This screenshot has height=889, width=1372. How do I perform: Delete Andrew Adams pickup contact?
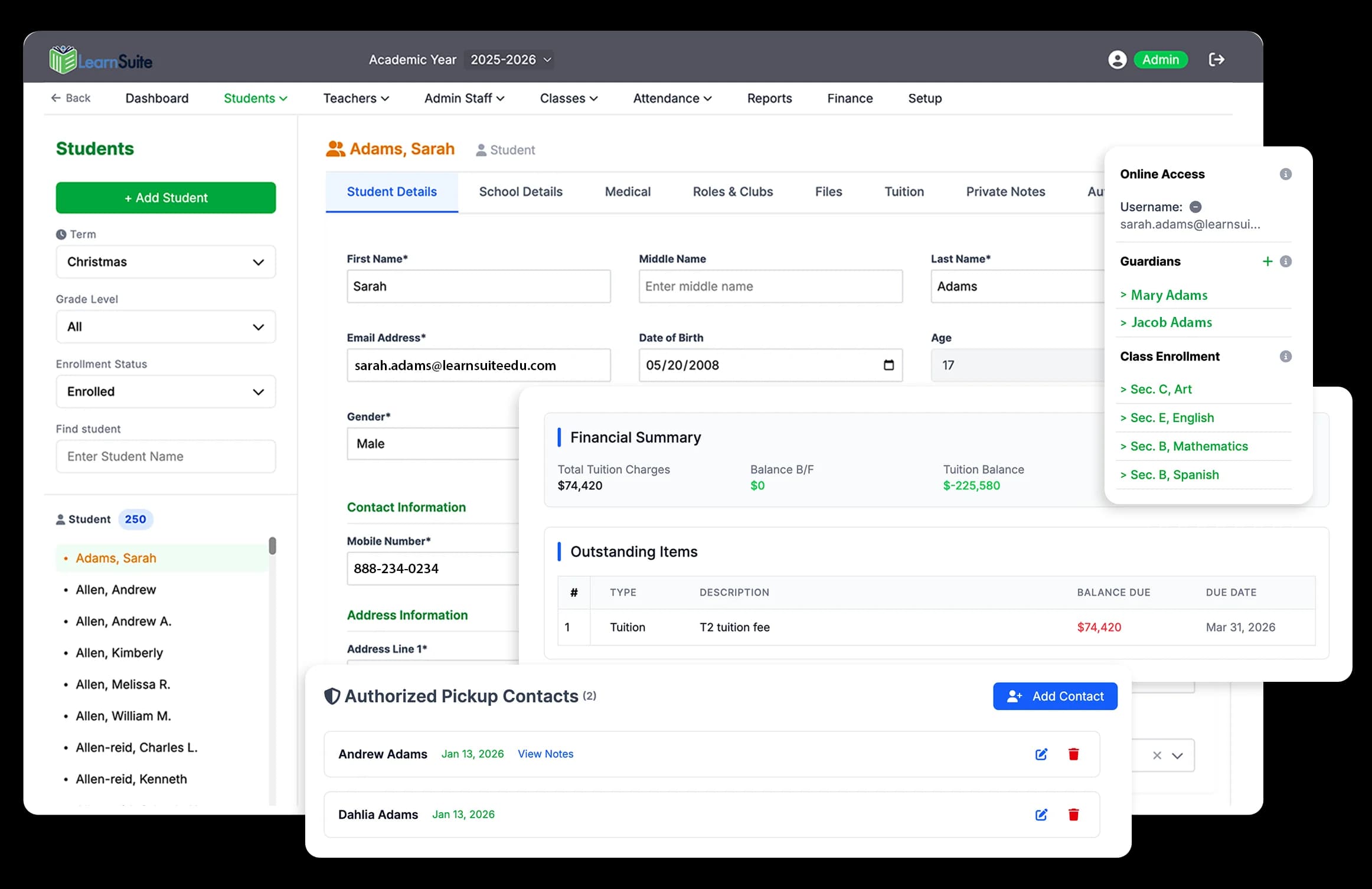(x=1073, y=754)
